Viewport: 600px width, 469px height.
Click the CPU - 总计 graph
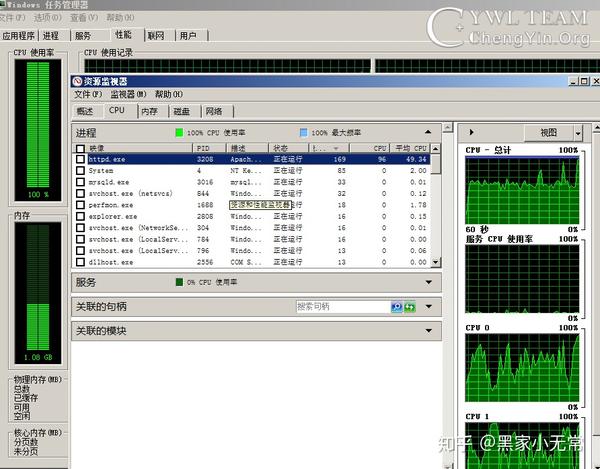(x=522, y=190)
